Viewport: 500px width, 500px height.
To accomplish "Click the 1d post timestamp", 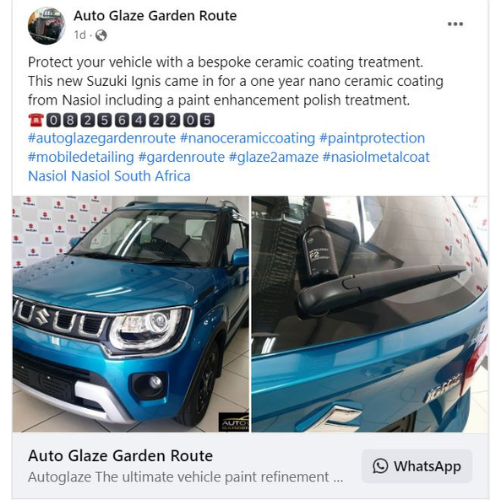I will point(80,35).
